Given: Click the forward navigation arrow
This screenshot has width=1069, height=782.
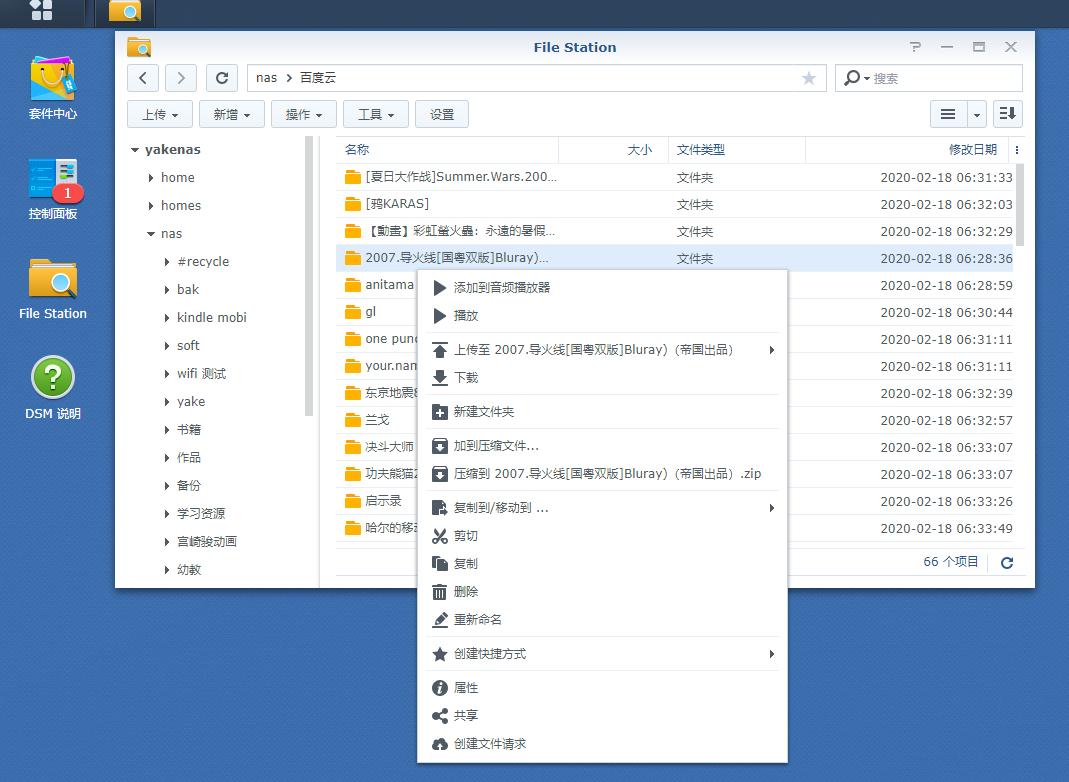Looking at the screenshot, I should pyautogui.click(x=181, y=77).
